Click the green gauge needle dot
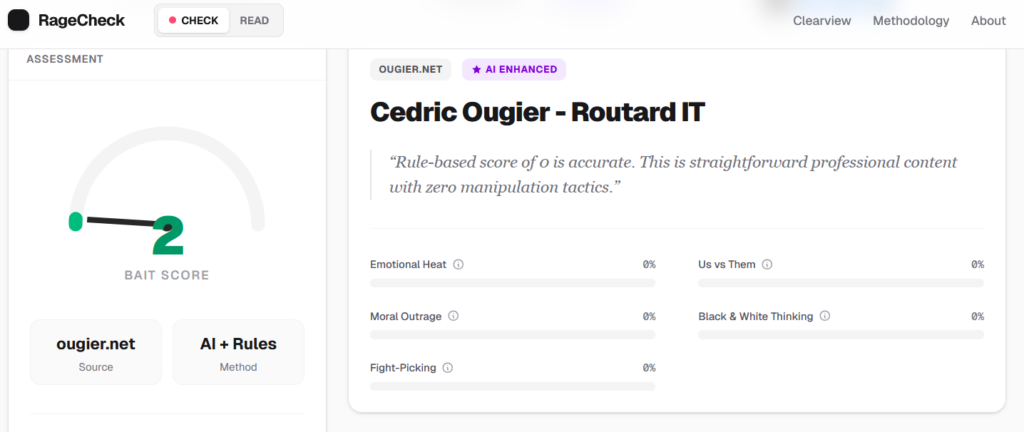This screenshot has width=1024, height=432. 75,221
